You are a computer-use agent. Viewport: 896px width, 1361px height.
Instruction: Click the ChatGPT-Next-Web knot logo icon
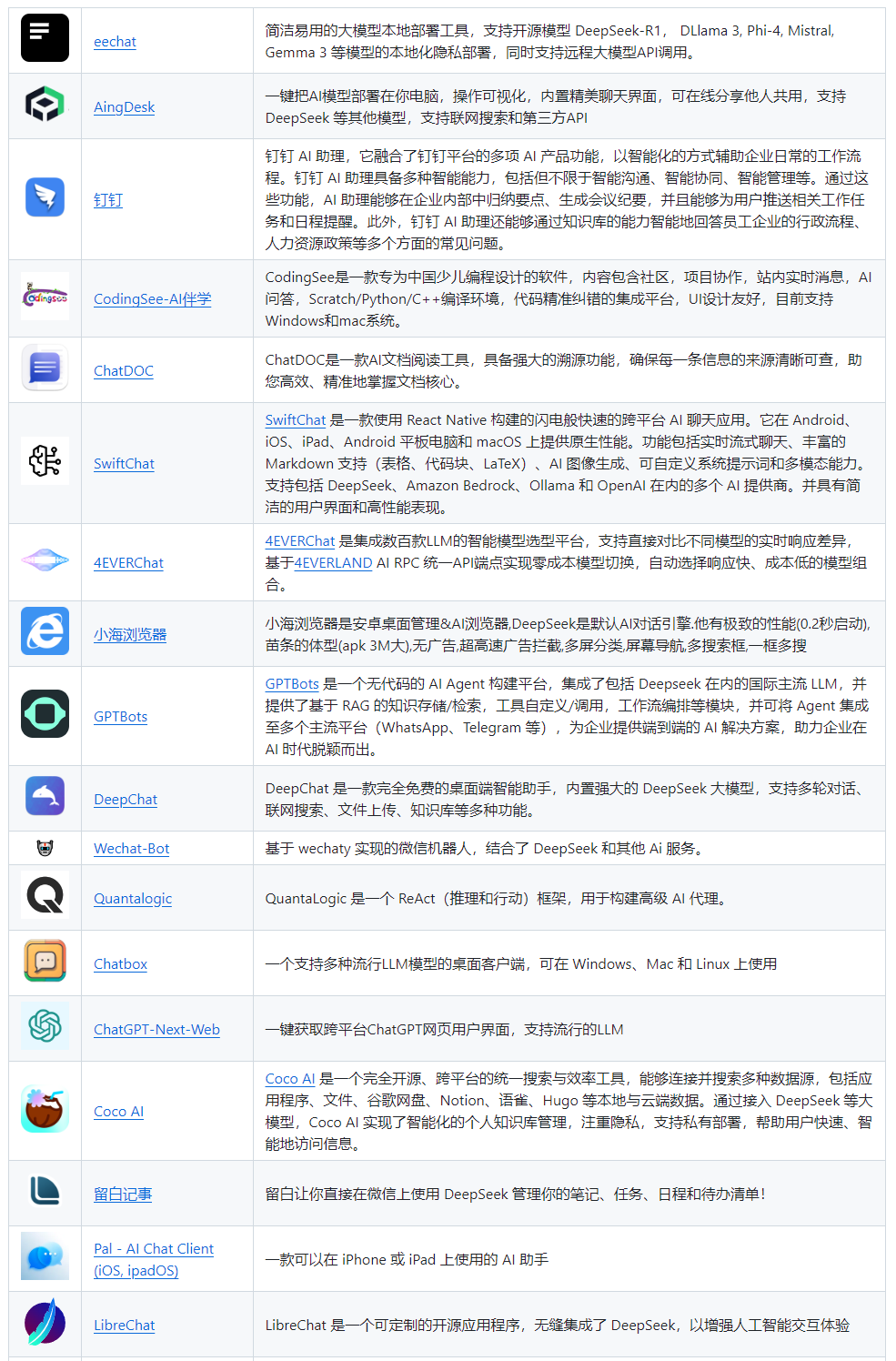pyautogui.click(x=45, y=1026)
